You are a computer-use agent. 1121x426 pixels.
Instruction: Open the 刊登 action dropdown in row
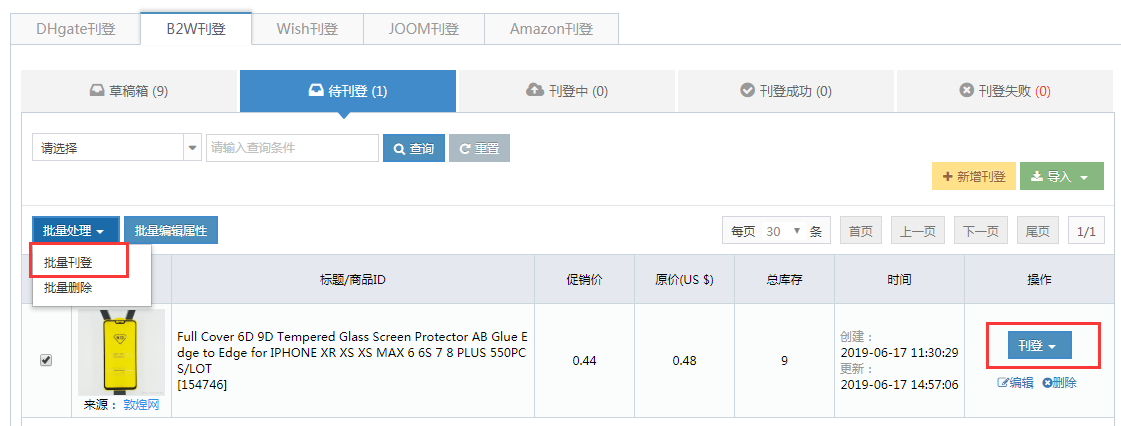point(1039,345)
